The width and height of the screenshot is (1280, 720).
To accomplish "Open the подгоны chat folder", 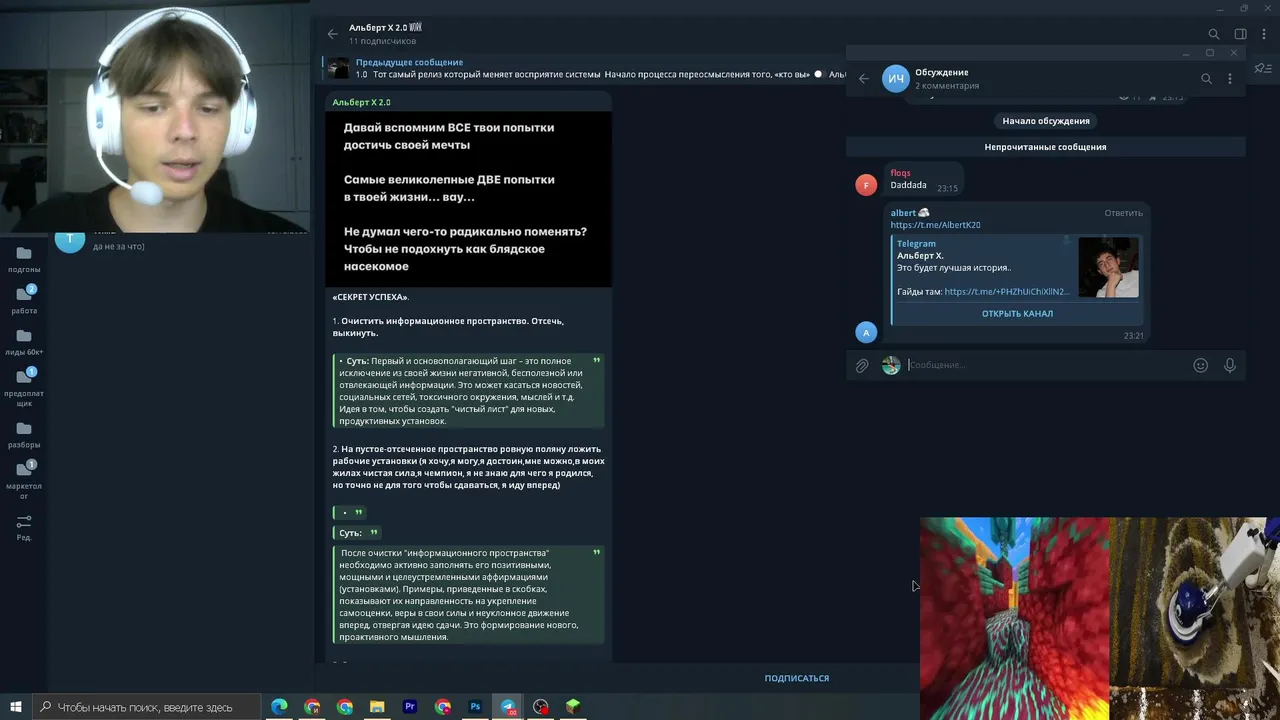I will (24, 260).
